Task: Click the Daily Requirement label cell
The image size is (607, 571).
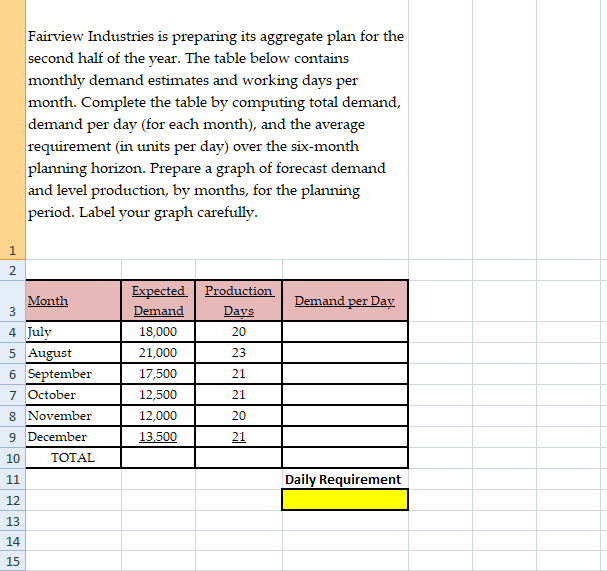Action: point(345,479)
